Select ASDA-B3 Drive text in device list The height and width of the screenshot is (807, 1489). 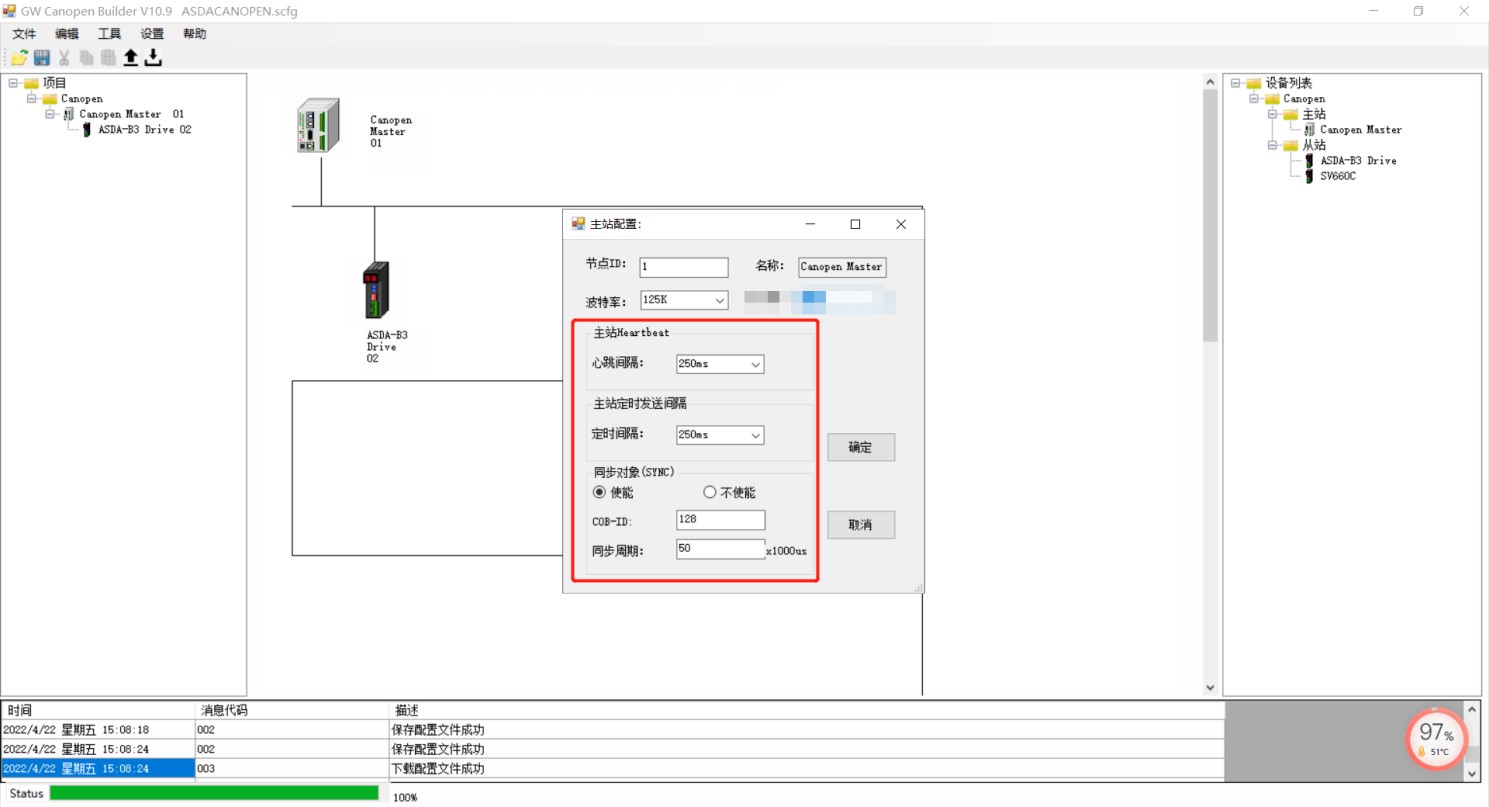[1358, 160]
